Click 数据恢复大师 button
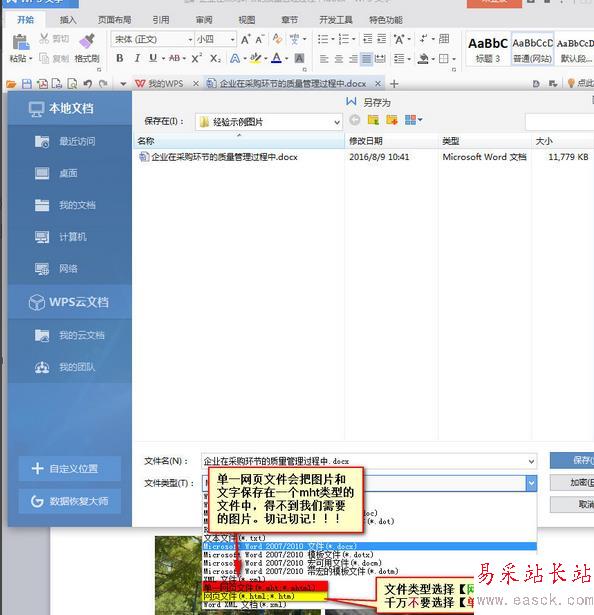This screenshot has width=594, height=615. pyautogui.click(x=70, y=501)
